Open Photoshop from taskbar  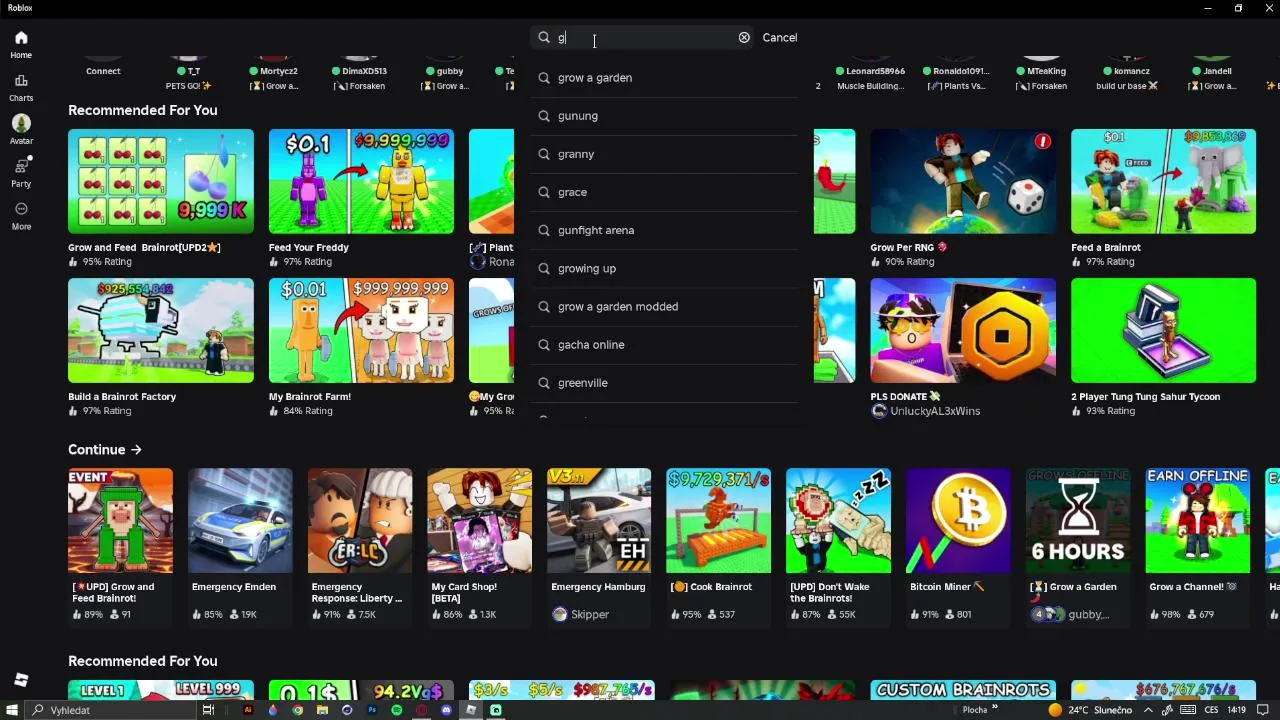click(372, 710)
